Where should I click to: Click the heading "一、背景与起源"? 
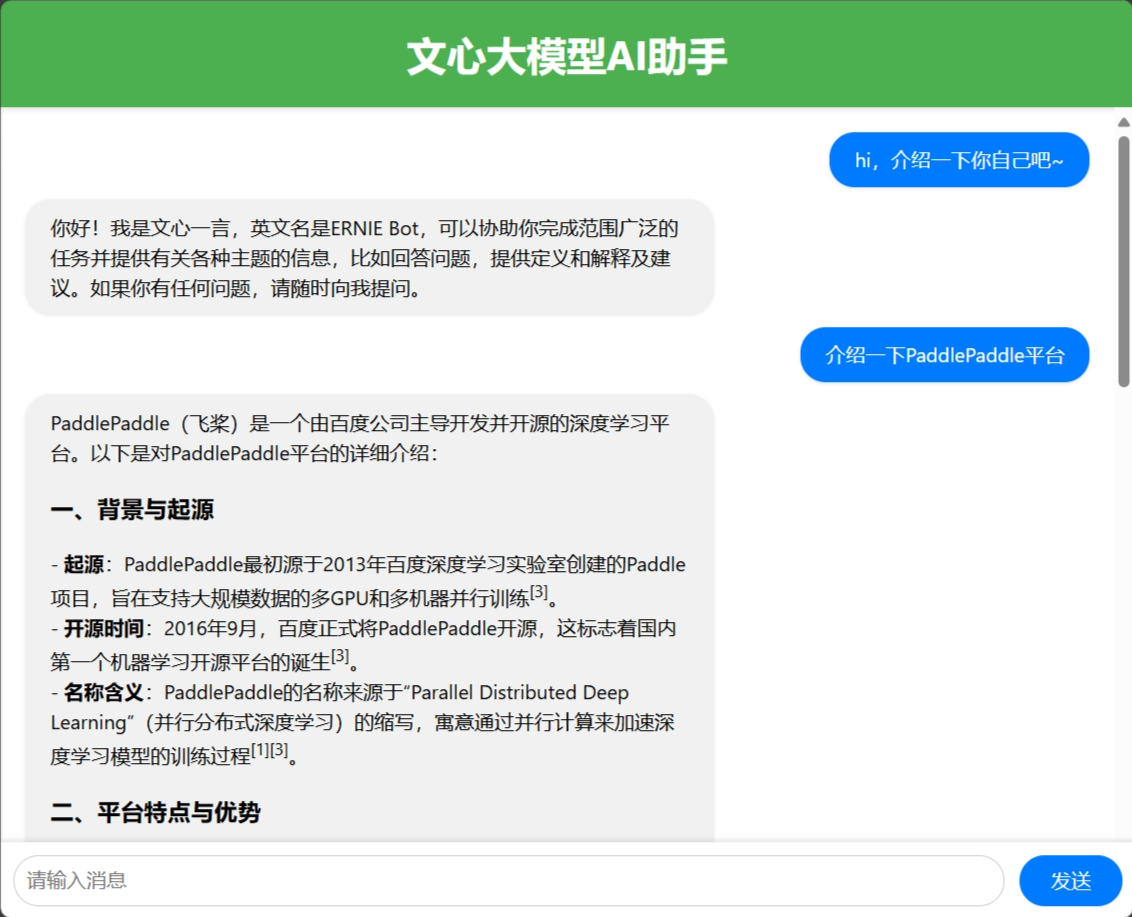132,510
